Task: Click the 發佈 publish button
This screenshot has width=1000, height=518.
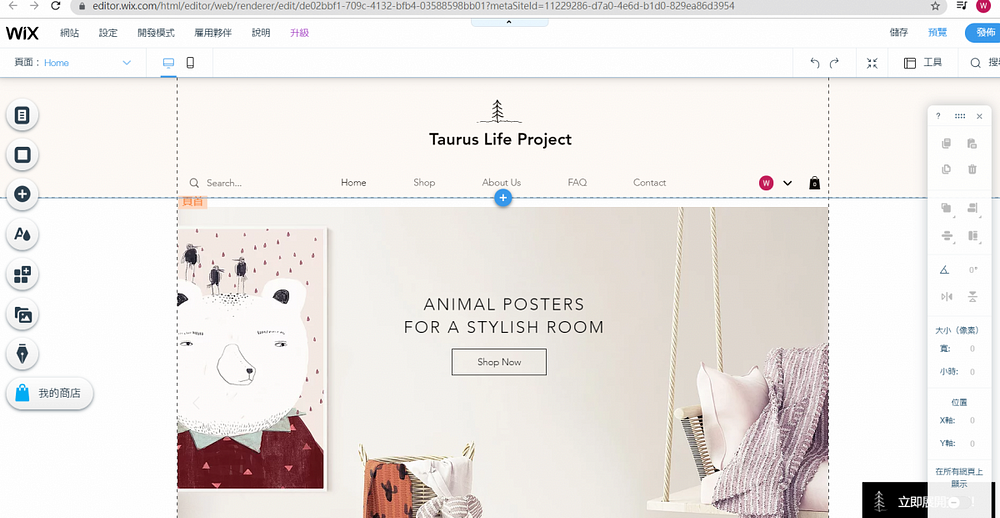Action: click(x=983, y=33)
